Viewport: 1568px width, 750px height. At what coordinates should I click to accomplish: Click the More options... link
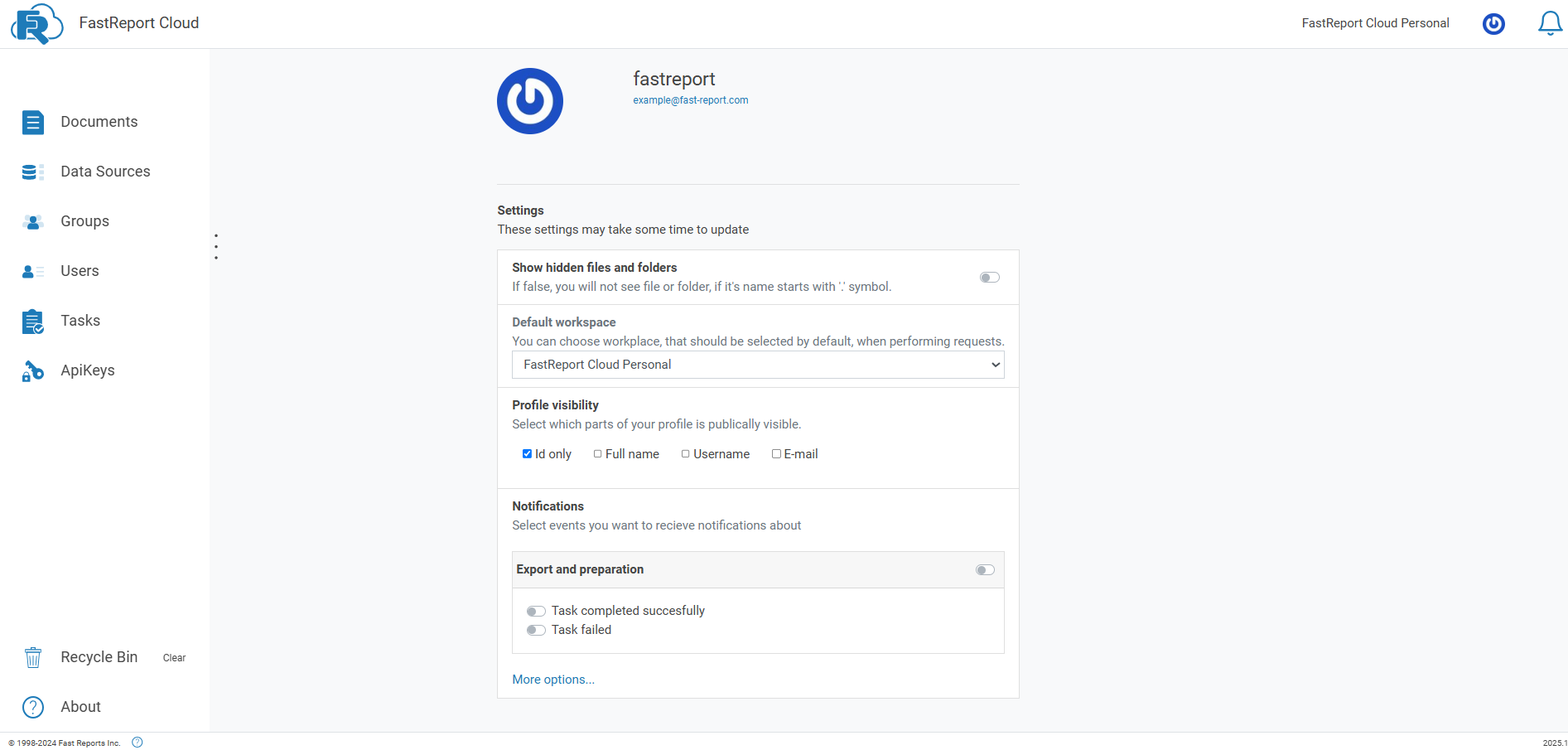coord(553,680)
